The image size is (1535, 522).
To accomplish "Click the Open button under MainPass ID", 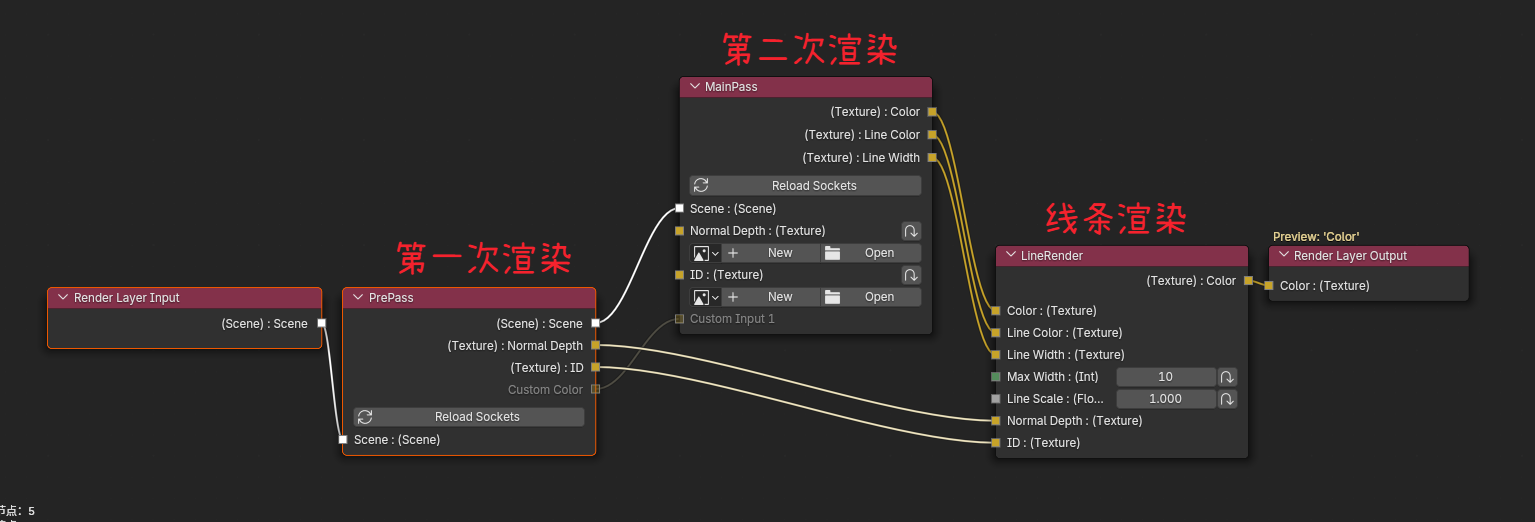I will click(870, 297).
